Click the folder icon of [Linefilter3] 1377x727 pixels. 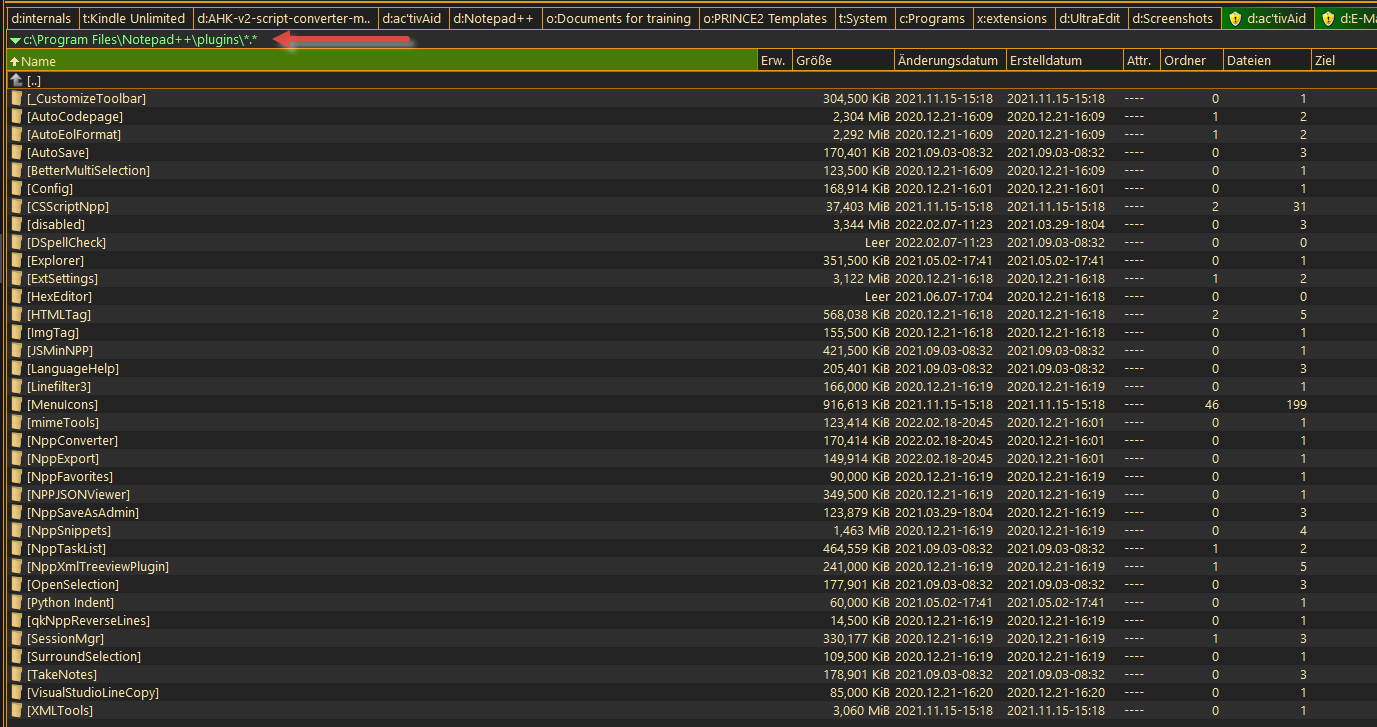pos(16,387)
